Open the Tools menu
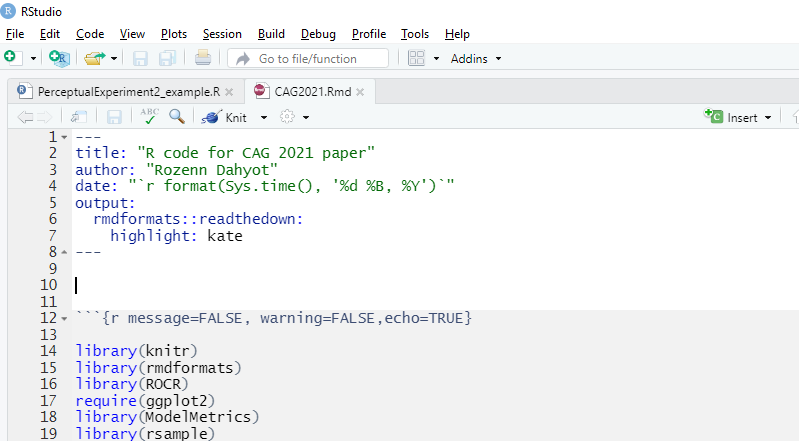The image size is (799, 441). click(415, 34)
